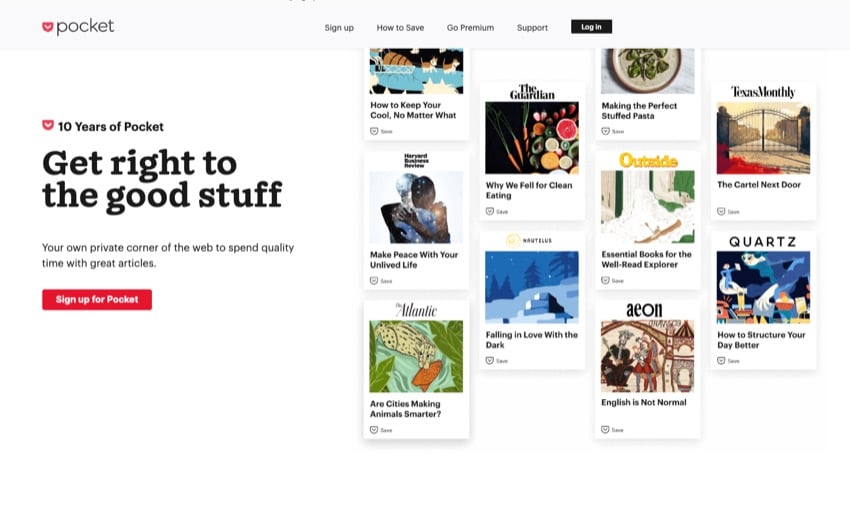This screenshot has width=850, height=521.
Task: Save the 'English is Not Normal' article
Action: point(612,429)
